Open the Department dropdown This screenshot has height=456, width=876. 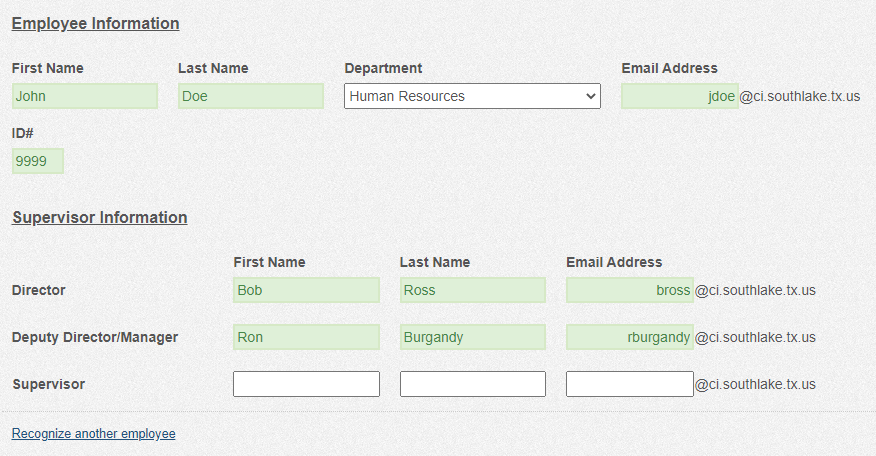tap(472, 96)
